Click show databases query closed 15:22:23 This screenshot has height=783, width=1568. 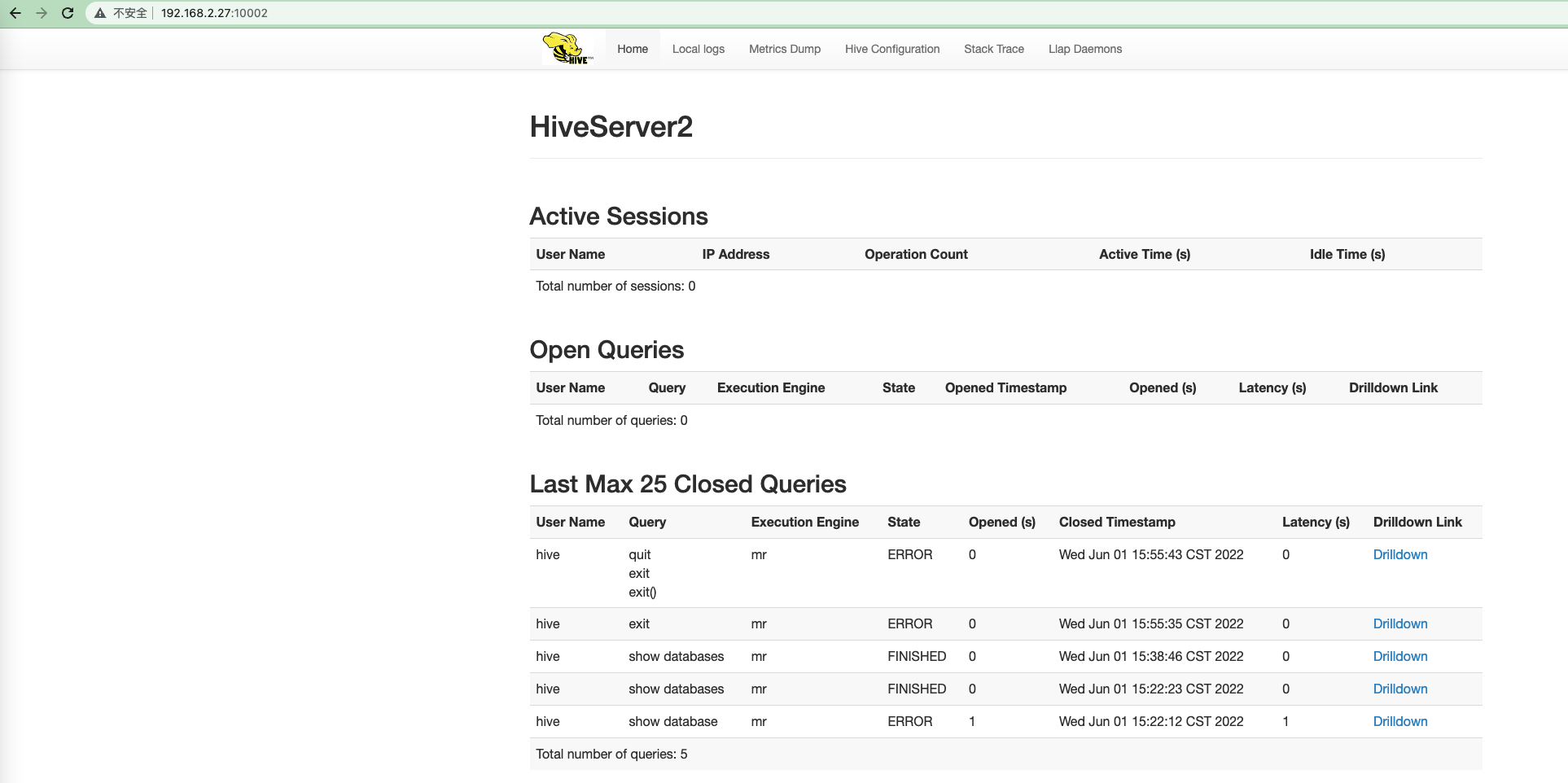coord(676,689)
